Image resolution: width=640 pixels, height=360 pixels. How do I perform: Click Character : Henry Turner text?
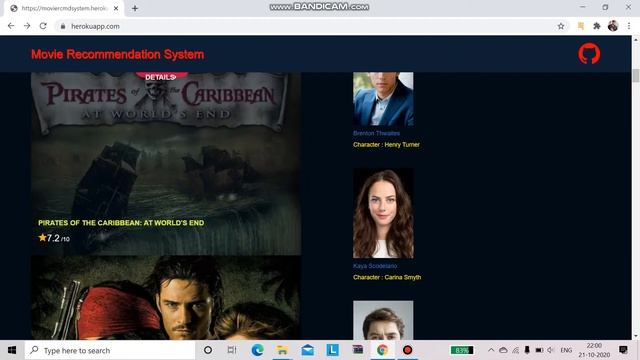386,144
